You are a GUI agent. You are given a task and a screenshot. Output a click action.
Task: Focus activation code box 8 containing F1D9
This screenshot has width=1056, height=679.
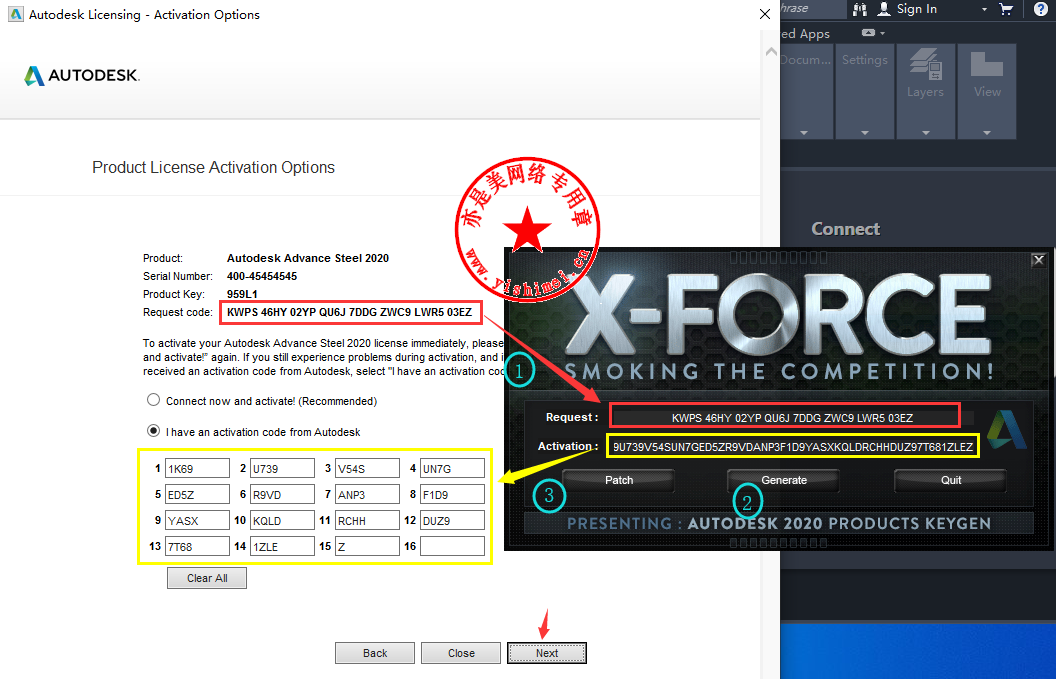coord(453,494)
